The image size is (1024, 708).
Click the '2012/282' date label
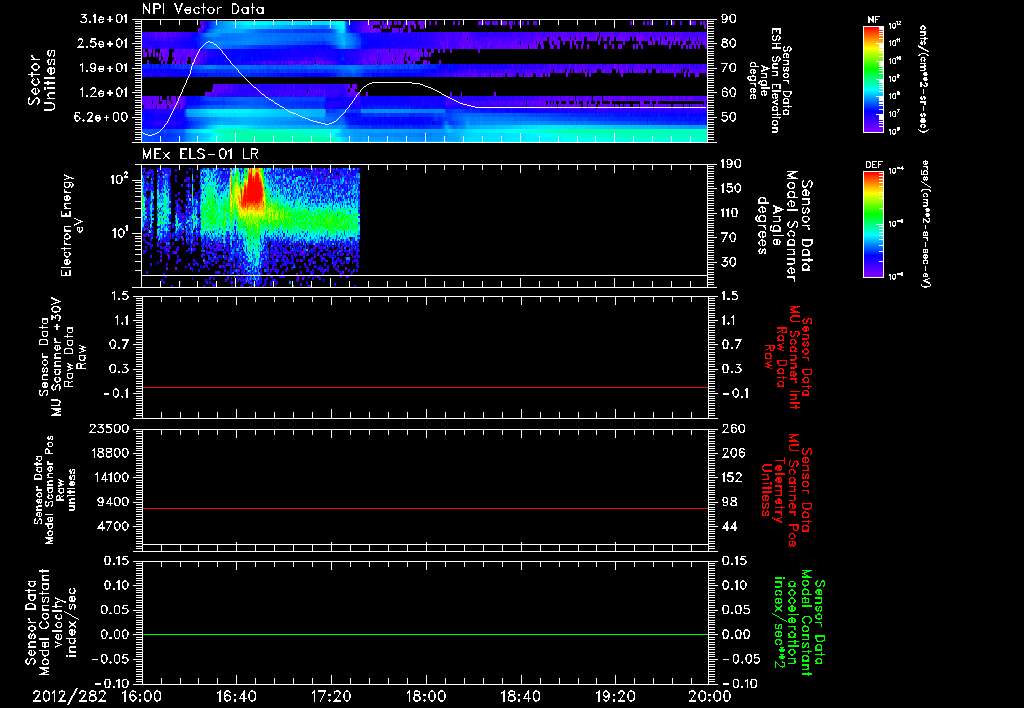point(69,696)
